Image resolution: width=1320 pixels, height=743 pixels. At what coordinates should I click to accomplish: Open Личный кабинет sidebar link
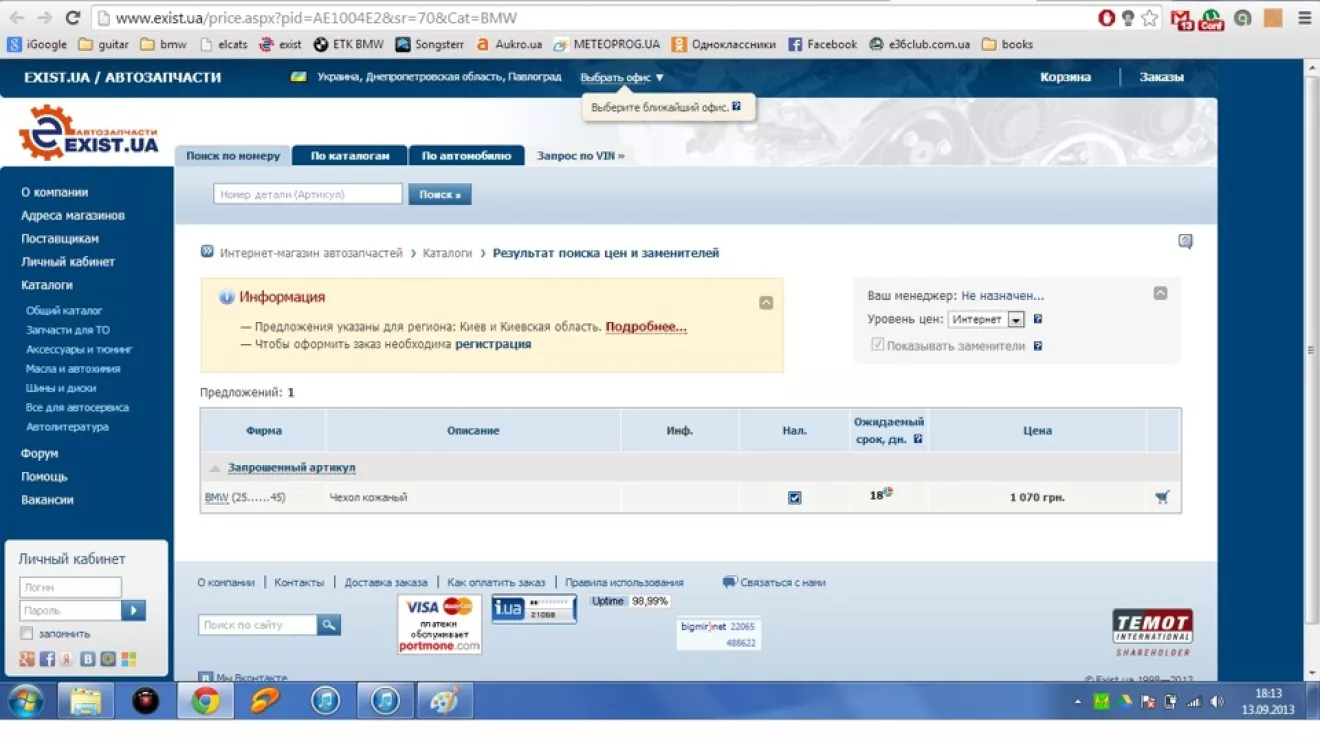click(68, 262)
